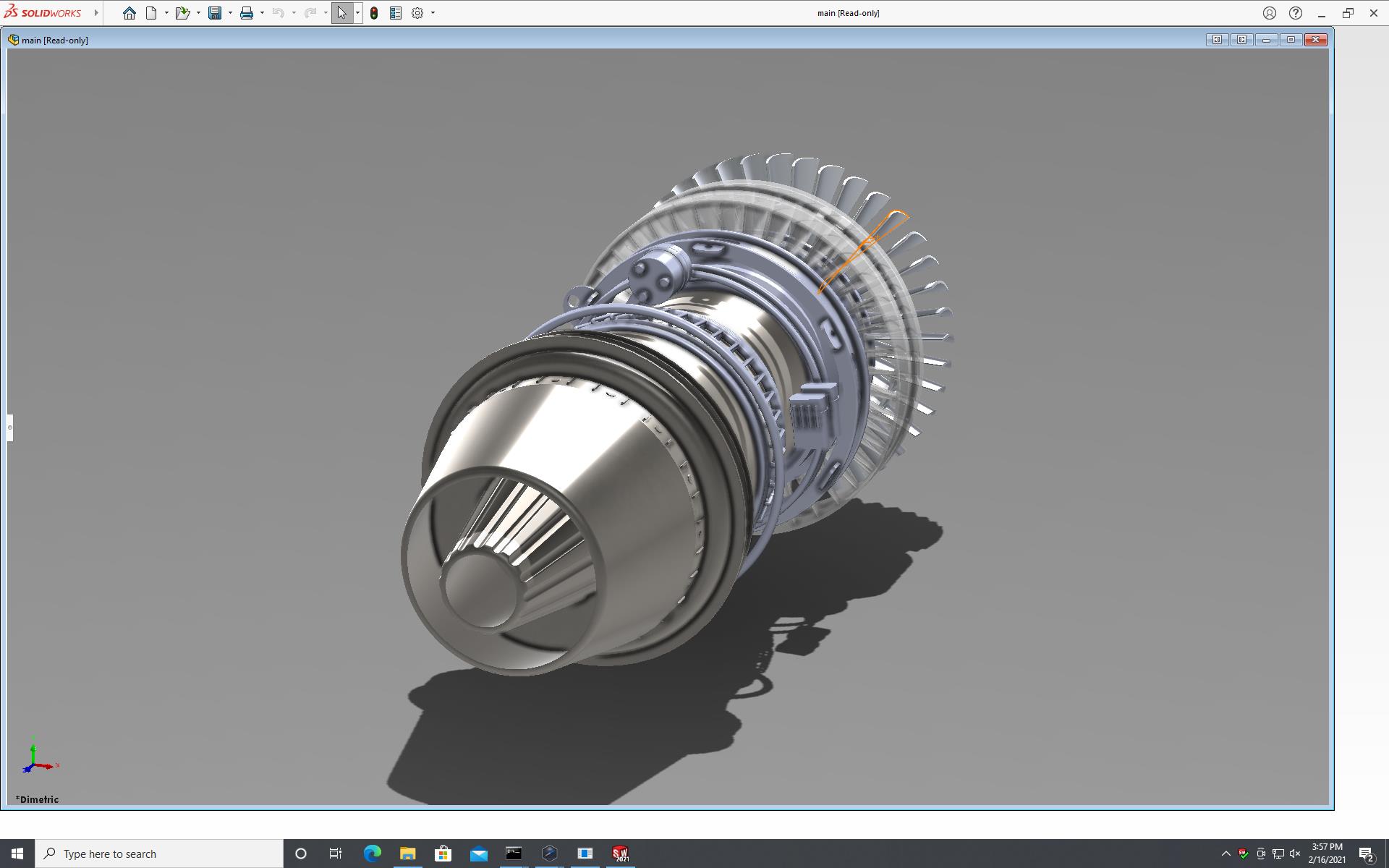
Task: Tile document window to the right
Action: click(x=1241, y=40)
